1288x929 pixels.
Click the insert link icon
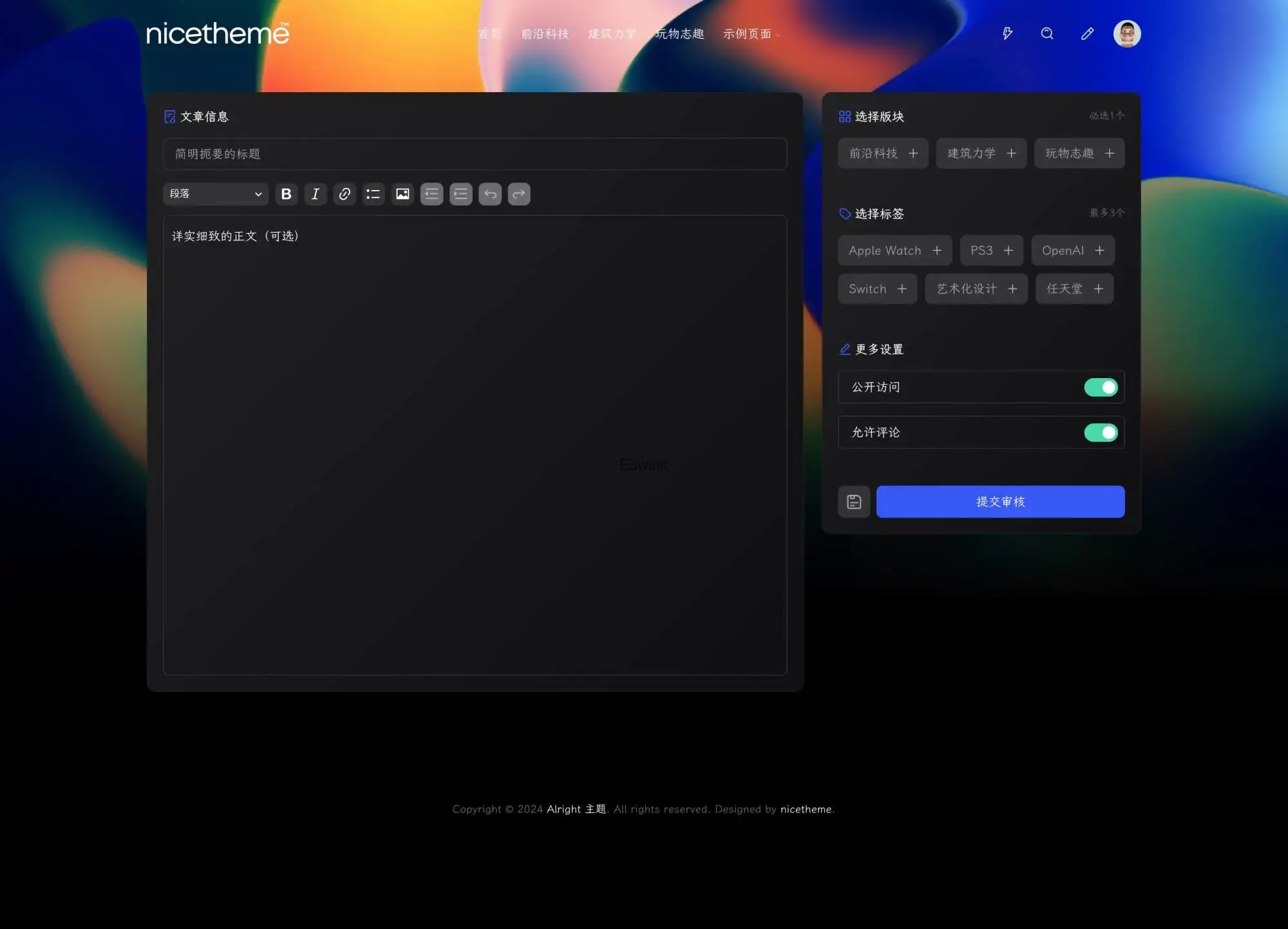pyautogui.click(x=345, y=194)
